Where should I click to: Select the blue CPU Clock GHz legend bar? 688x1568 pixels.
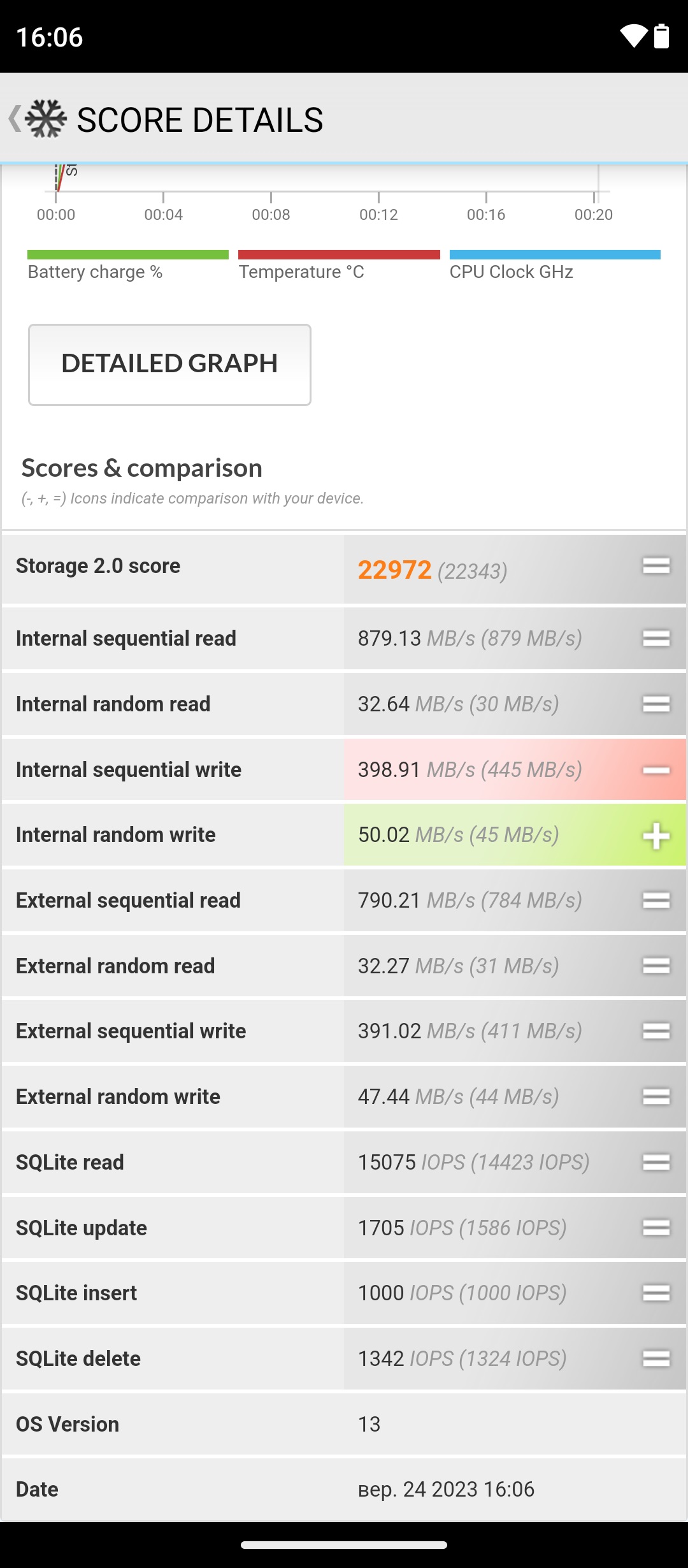(x=555, y=255)
